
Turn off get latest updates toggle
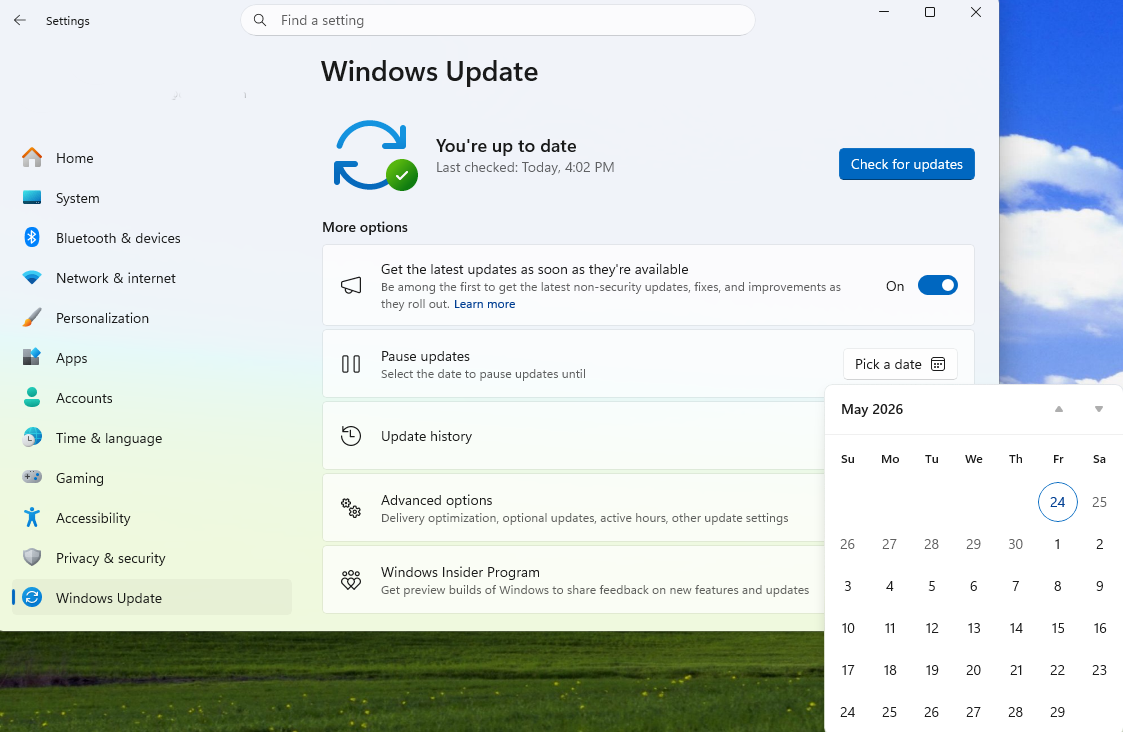tap(937, 286)
